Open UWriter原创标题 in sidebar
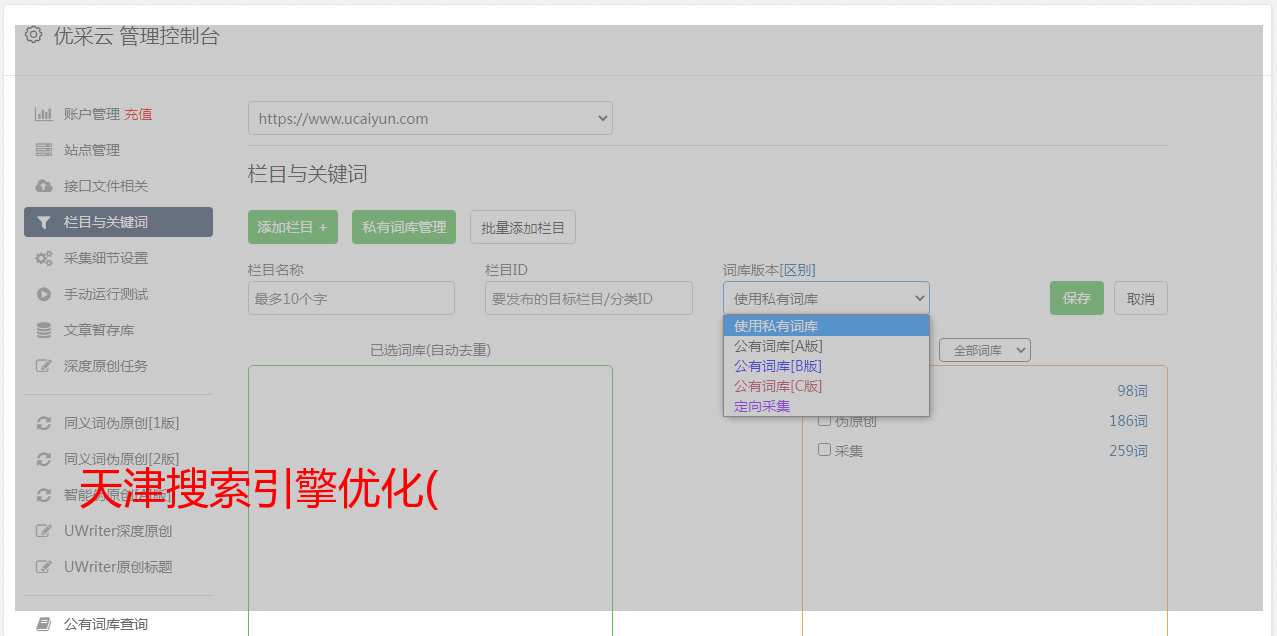The width and height of the screenshot is (1277, 636). [x=118, y=567]
